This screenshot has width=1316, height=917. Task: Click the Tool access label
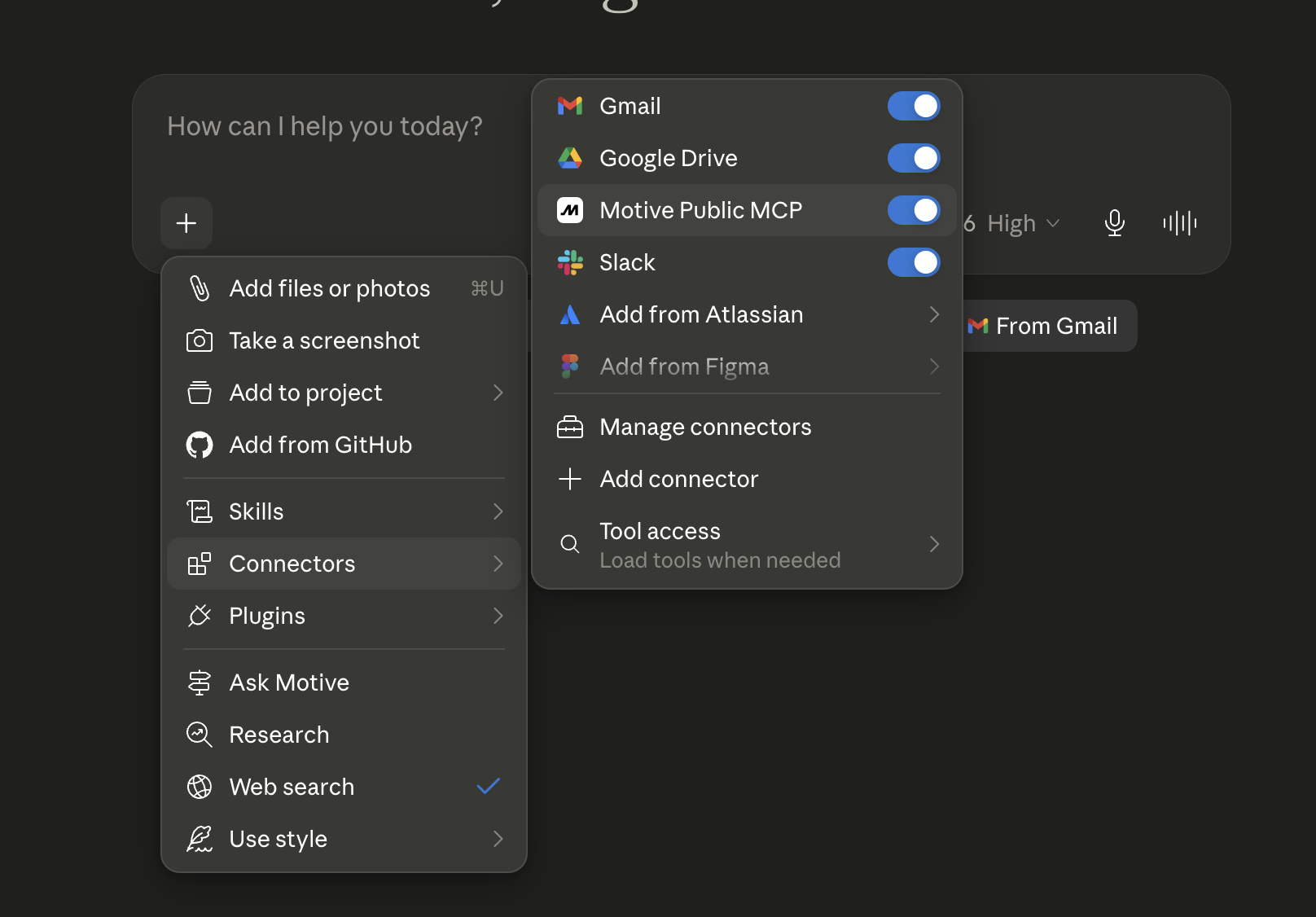point(660,531)
